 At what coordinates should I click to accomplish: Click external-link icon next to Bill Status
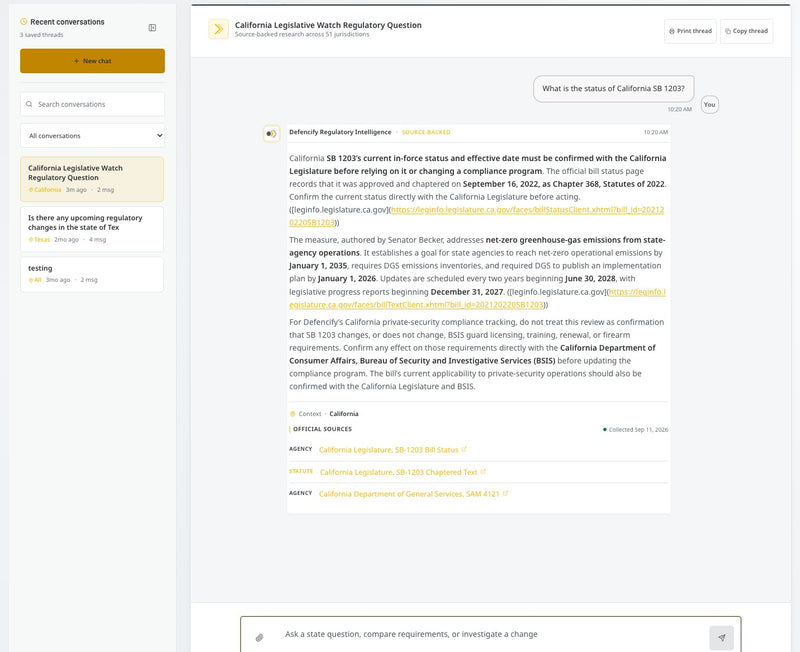coord(464,449)
